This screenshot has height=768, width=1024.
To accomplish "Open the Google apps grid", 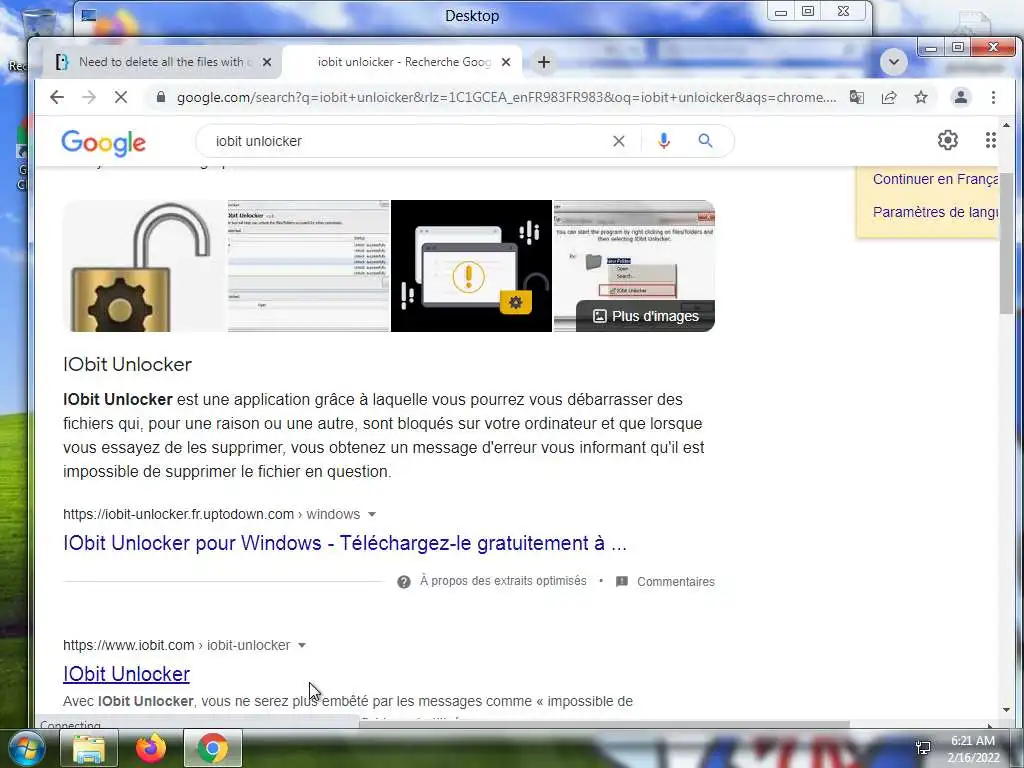I will click(991, 140).
